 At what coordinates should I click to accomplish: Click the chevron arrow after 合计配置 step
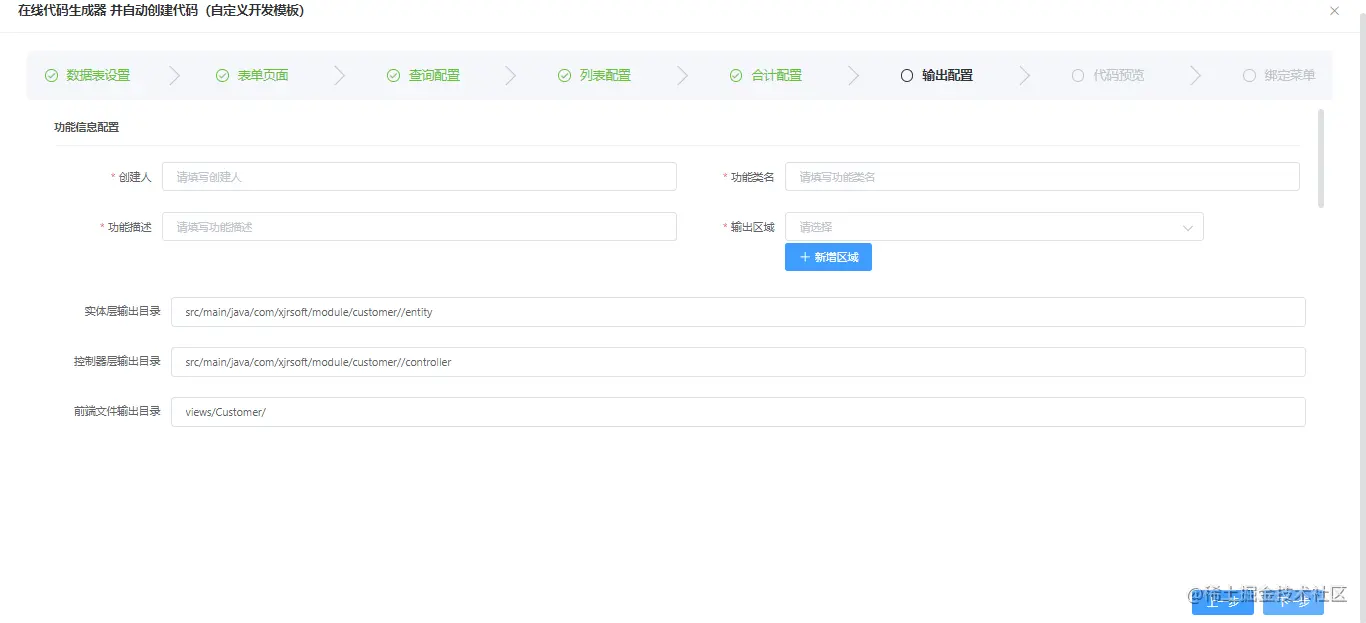click(x=854, y=75)
